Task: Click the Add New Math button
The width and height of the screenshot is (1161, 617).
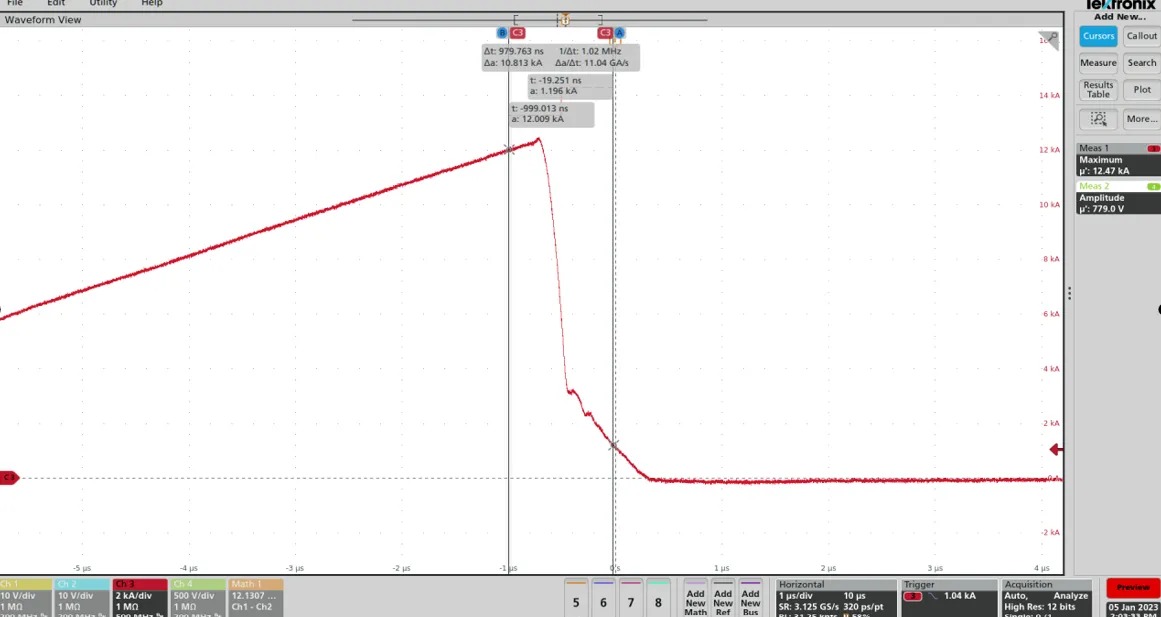Action: [695, 597]
